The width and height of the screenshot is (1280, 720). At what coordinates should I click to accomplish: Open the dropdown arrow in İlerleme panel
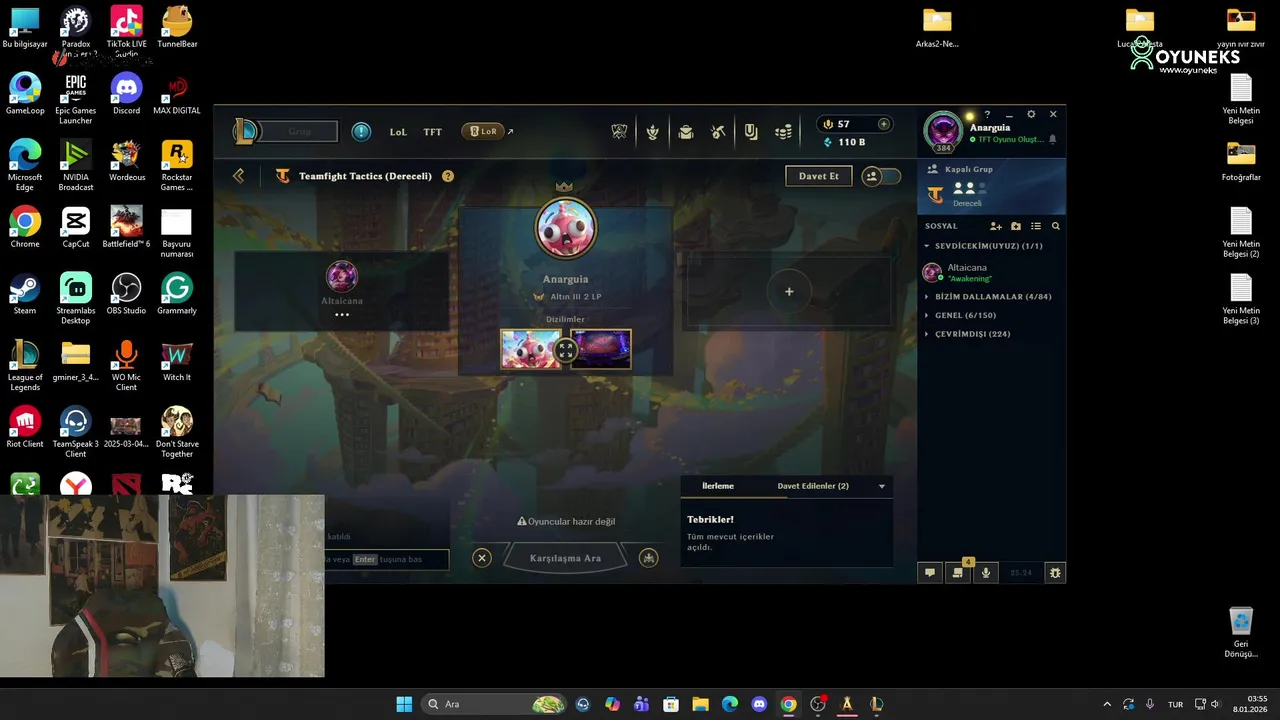[881, 486]
